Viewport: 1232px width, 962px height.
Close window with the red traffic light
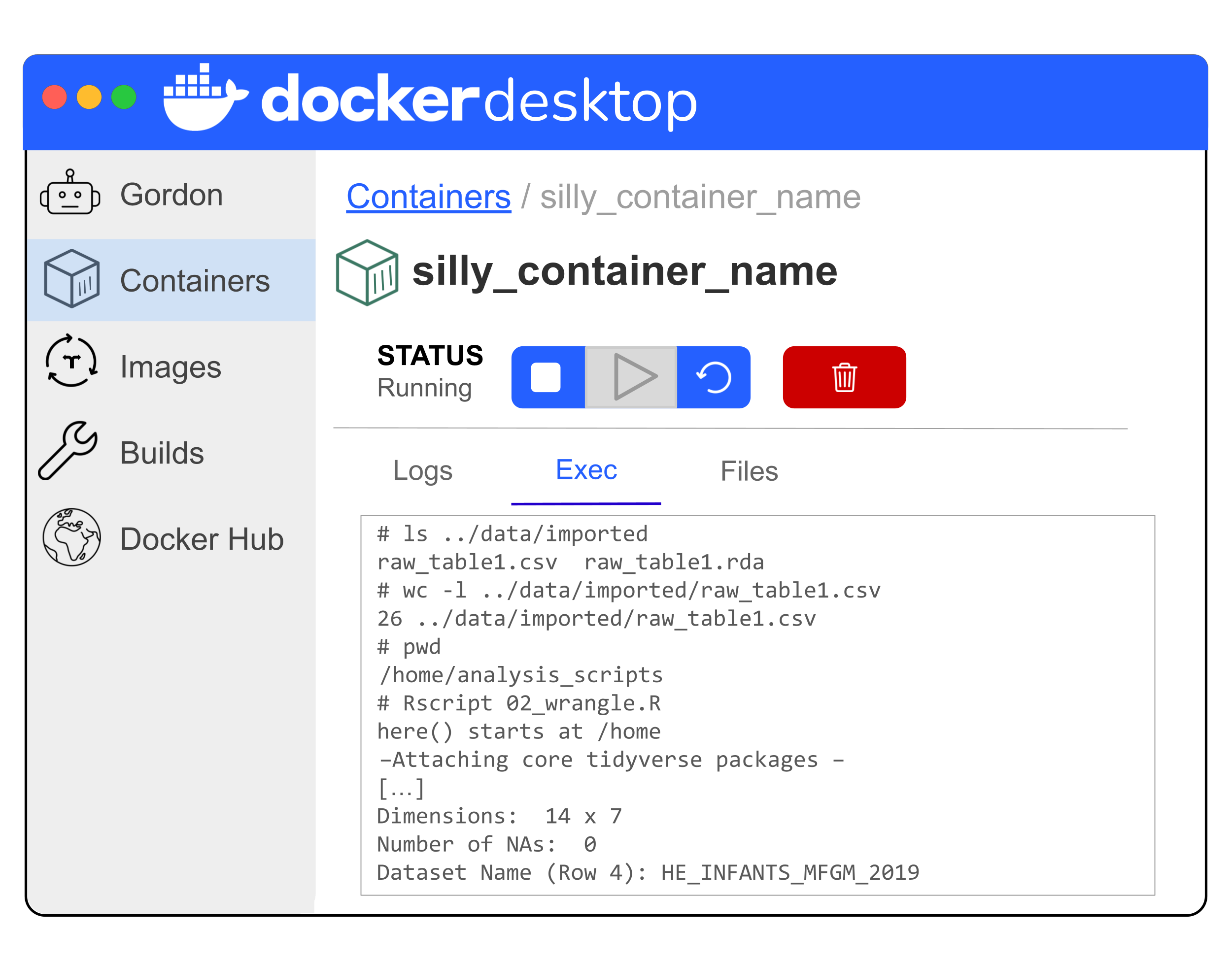coord(55,97)
